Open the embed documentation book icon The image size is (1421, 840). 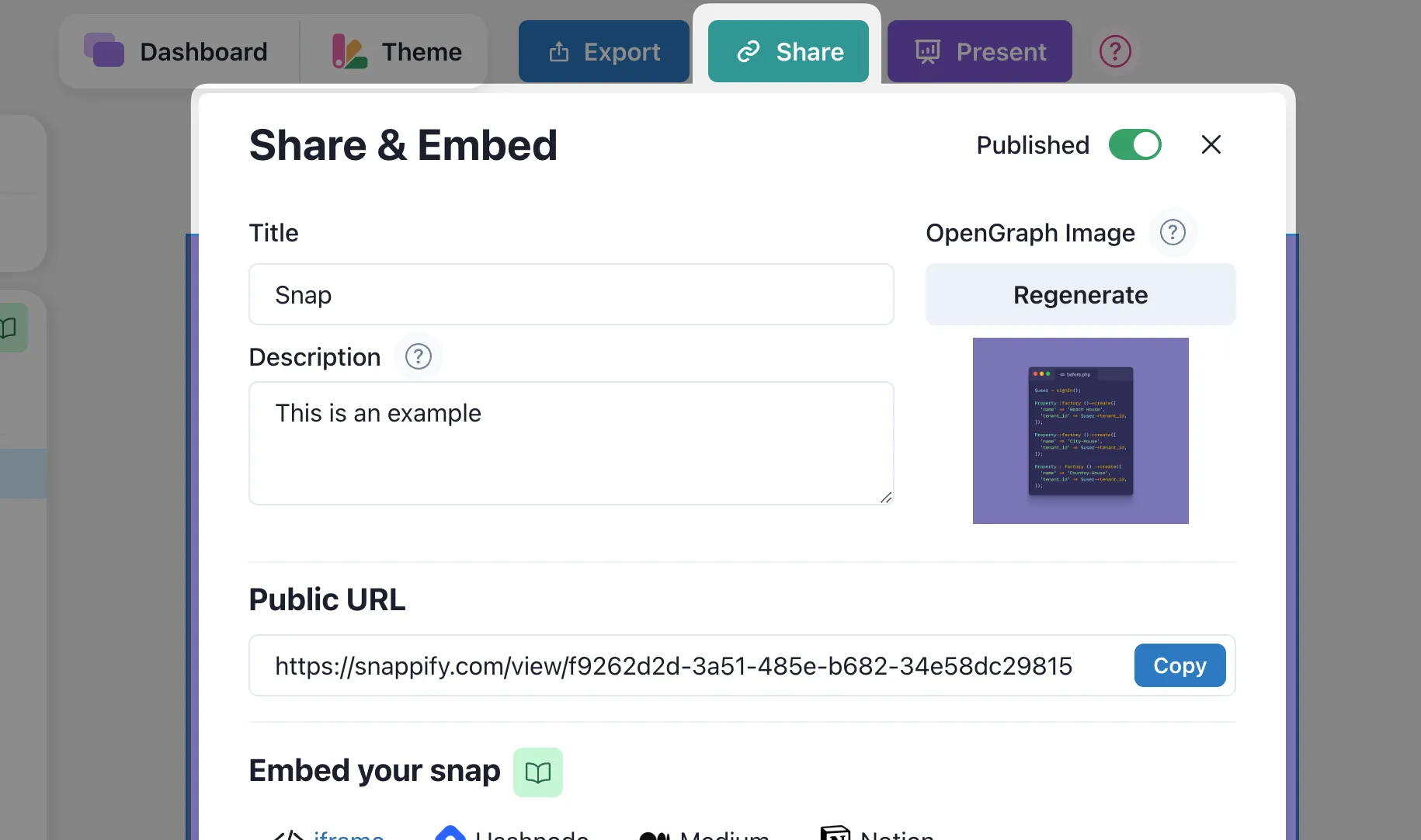click(538, 772)
